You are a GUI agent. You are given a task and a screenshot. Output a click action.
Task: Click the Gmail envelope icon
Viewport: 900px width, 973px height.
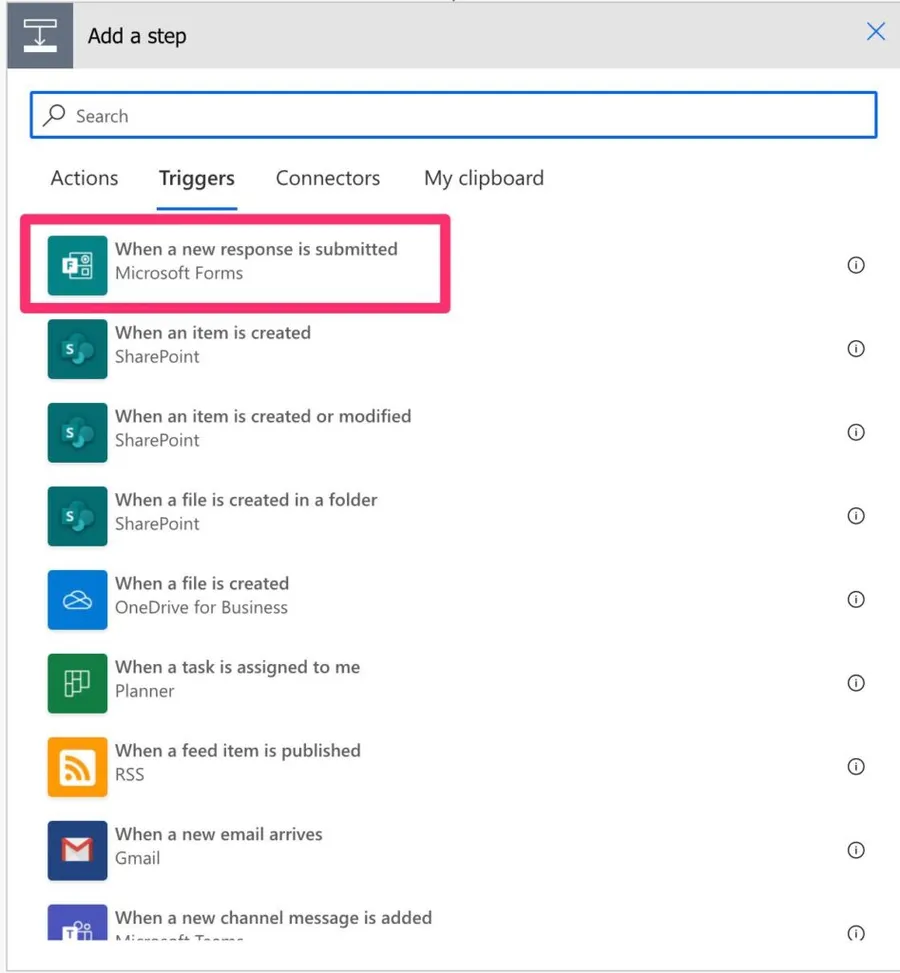click(x=77, y=850)
